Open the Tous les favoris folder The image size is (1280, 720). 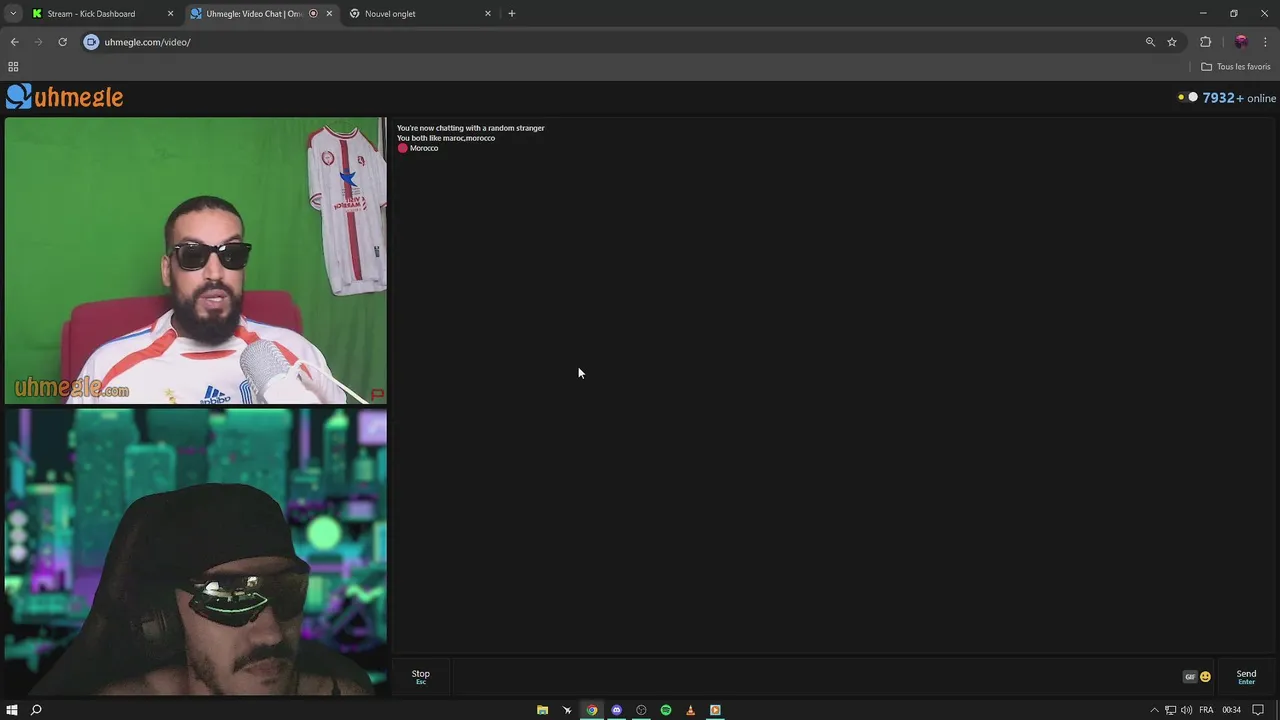[1236, 67]
